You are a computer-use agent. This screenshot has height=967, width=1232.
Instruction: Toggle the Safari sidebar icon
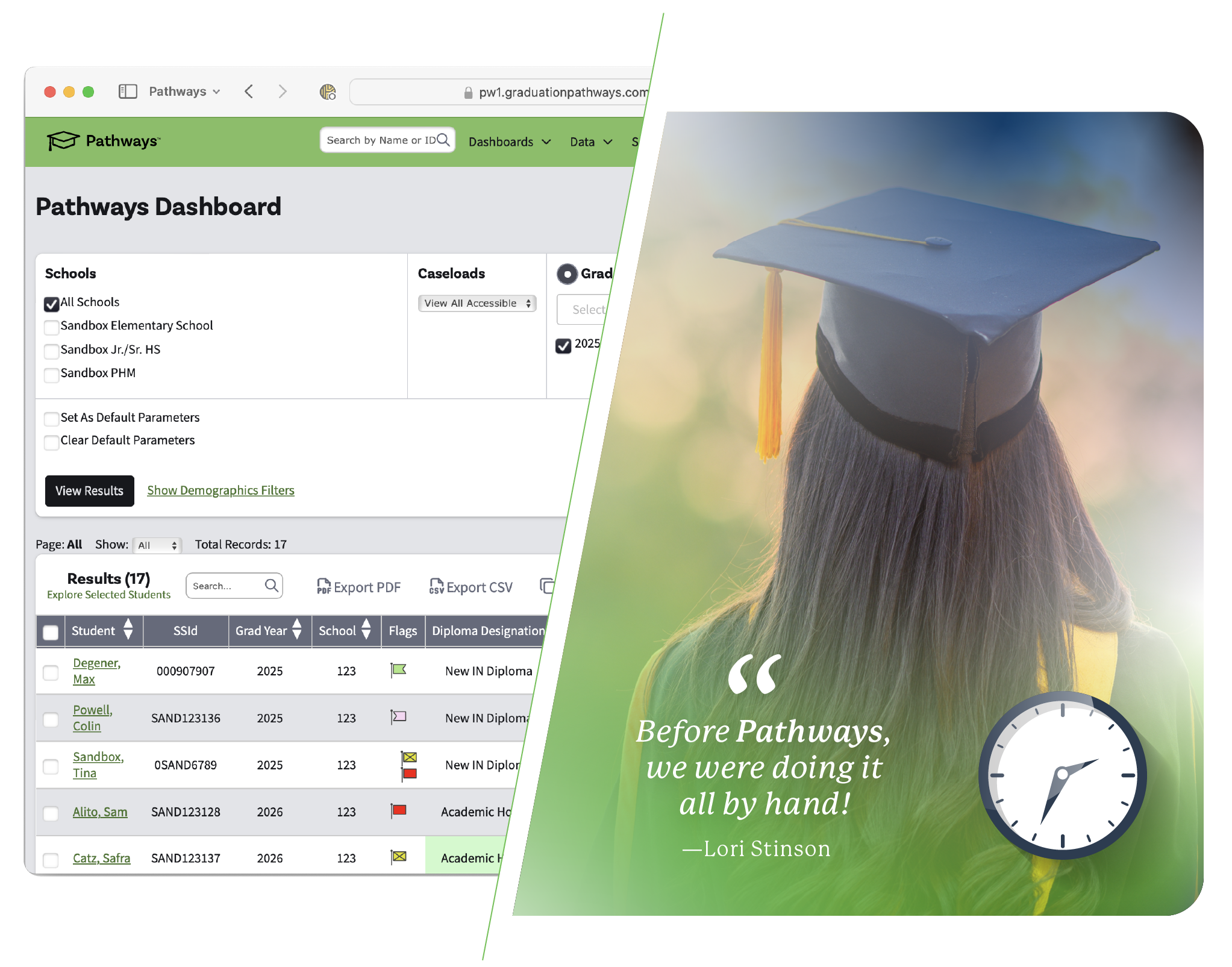(128, 92)
